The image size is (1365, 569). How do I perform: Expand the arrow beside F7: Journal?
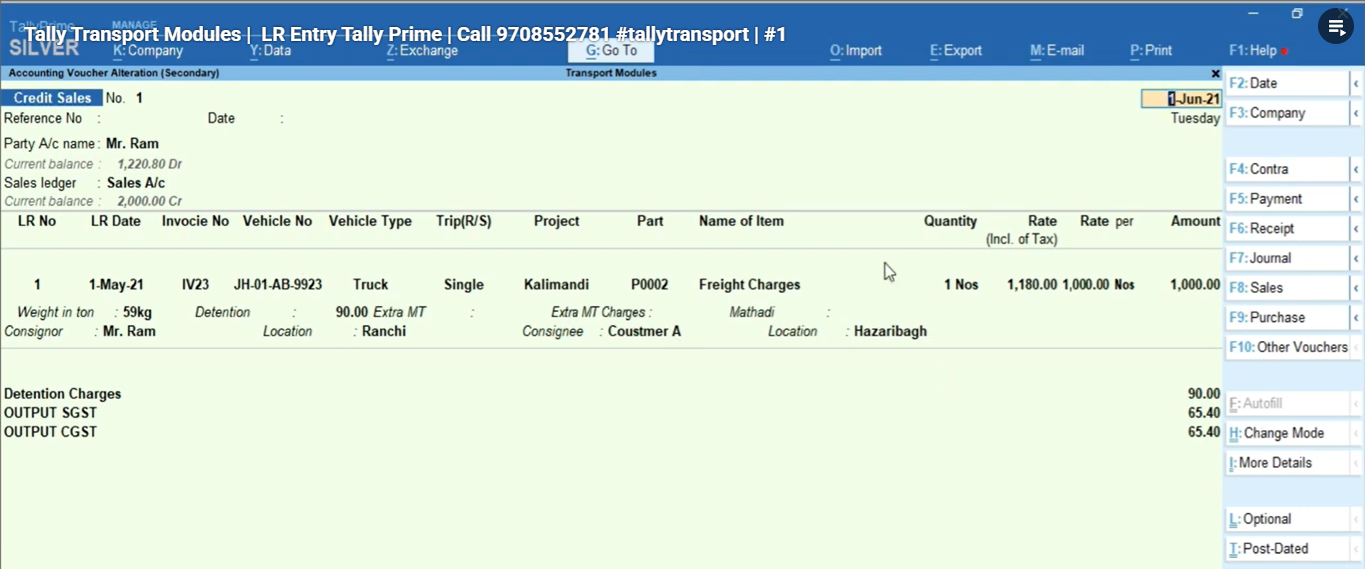[x=1356, y=258]
